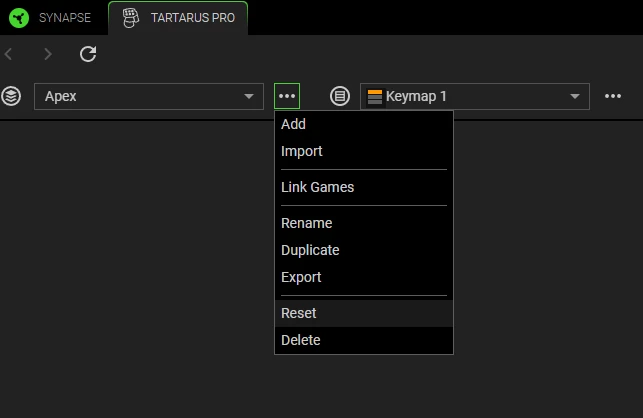
Task: Open the Synapse tab
Action: [53, 18]
